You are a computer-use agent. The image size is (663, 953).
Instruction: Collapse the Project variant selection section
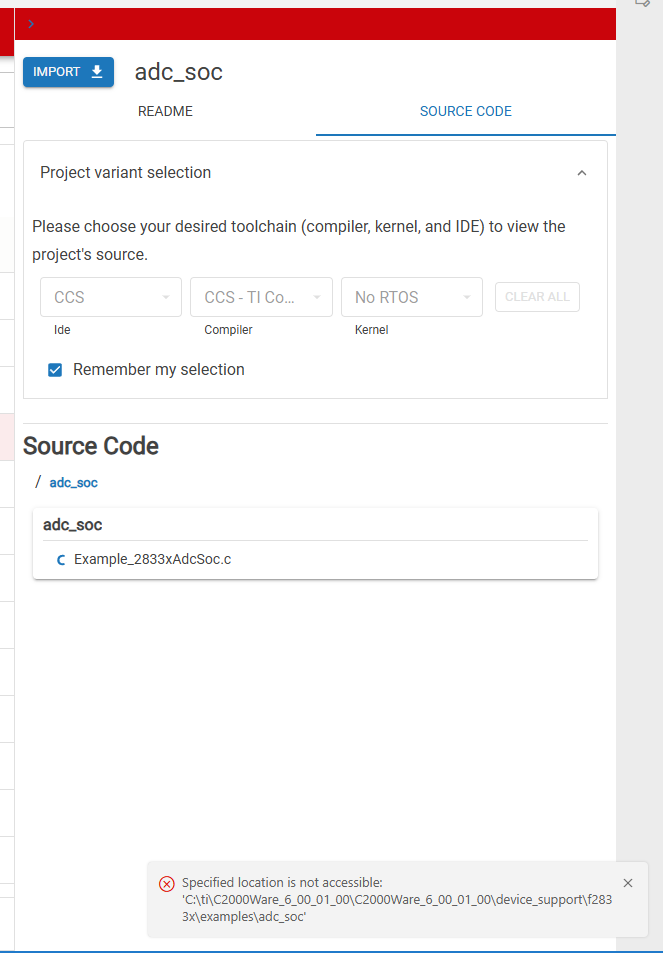[x=582, y=173]
